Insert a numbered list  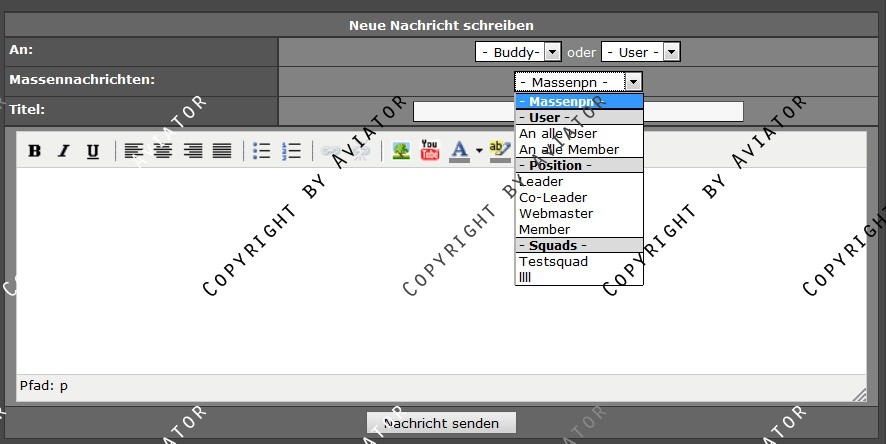[291, 151]
